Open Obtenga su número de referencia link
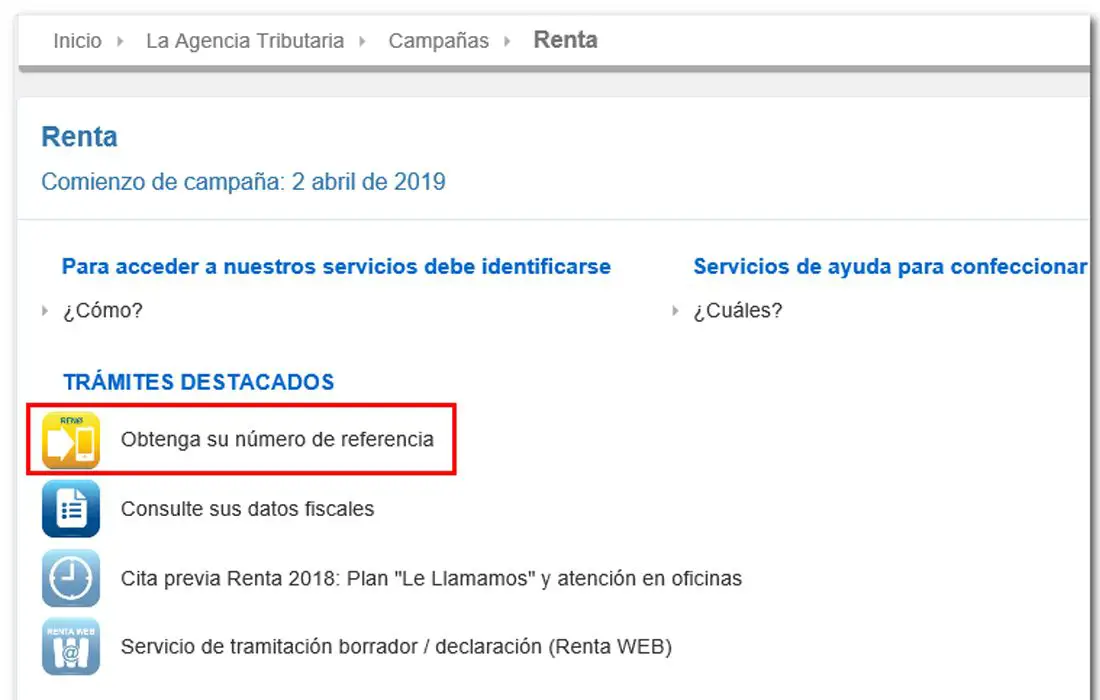 tap(277, 439)
